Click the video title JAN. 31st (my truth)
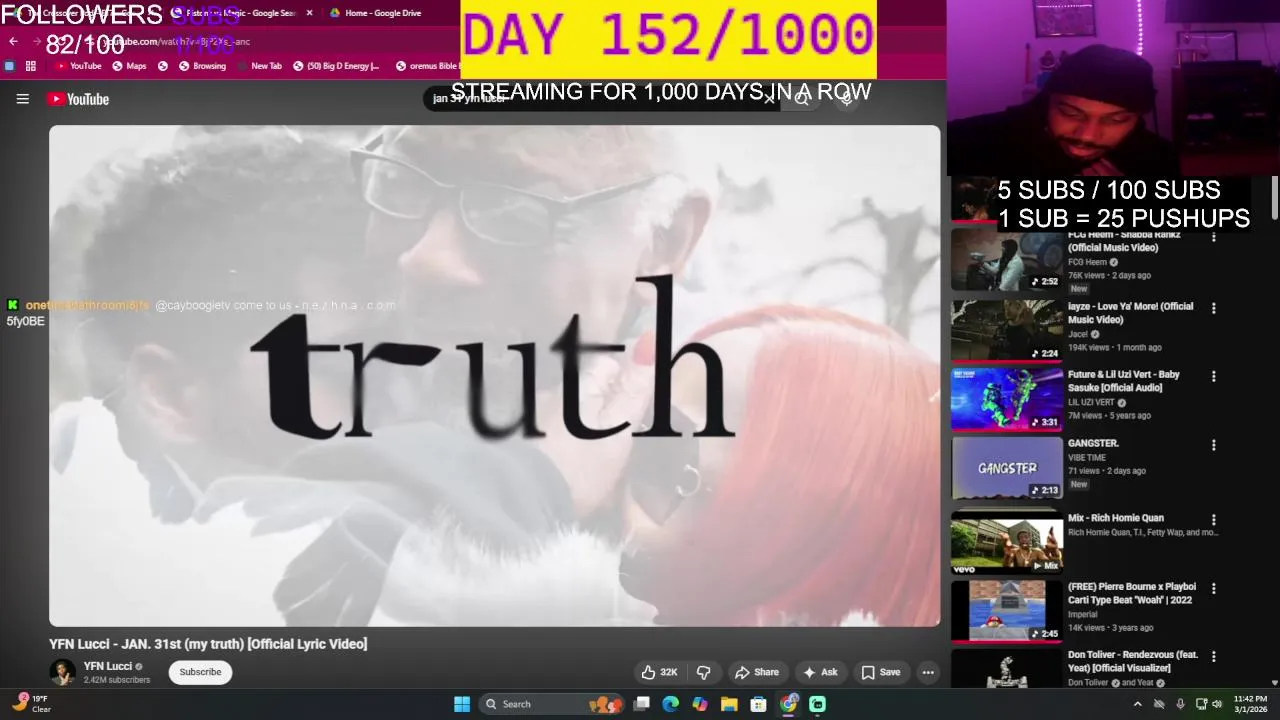 (208, 644)
